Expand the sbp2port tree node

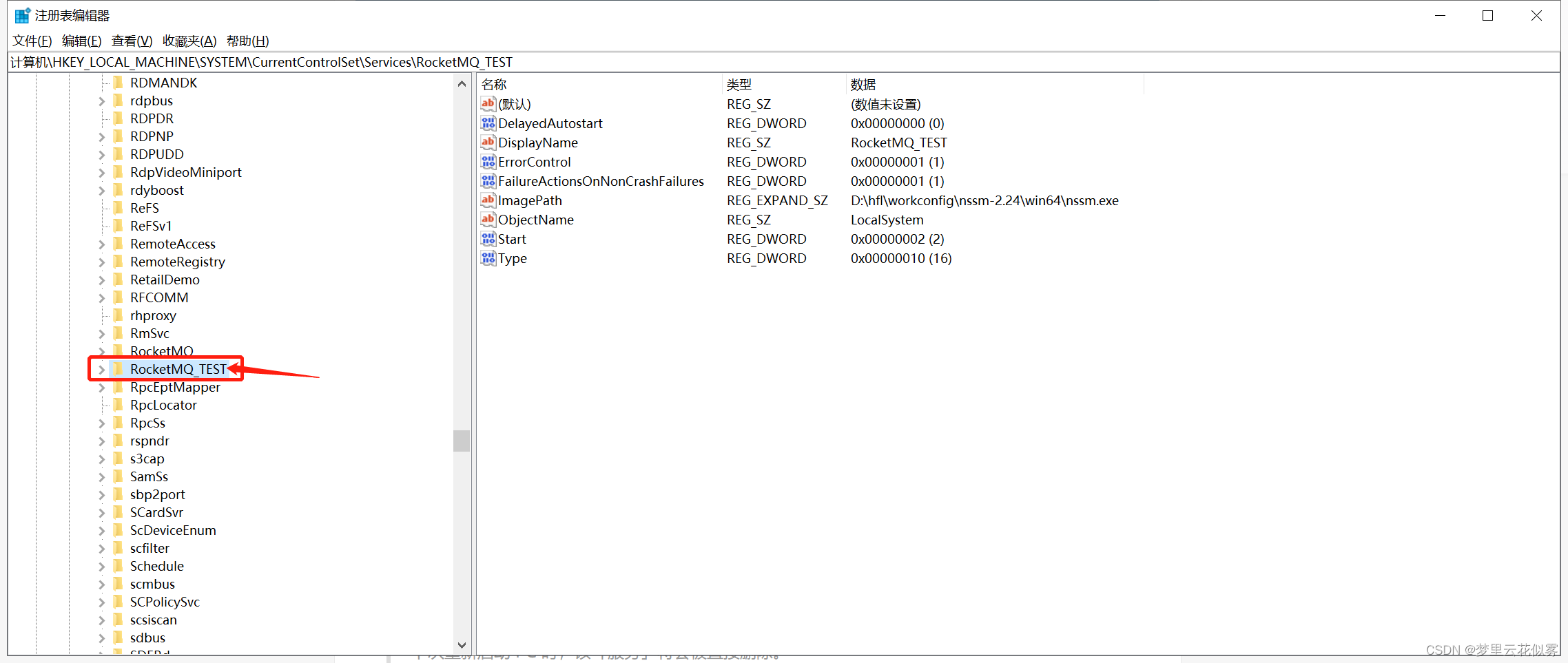click(102, 495)
